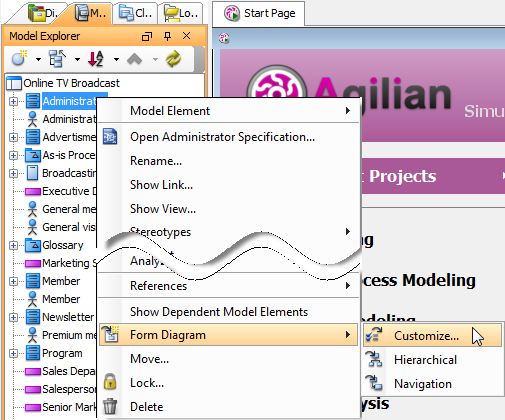Click the Glossary diagram icon

[33, 245]
